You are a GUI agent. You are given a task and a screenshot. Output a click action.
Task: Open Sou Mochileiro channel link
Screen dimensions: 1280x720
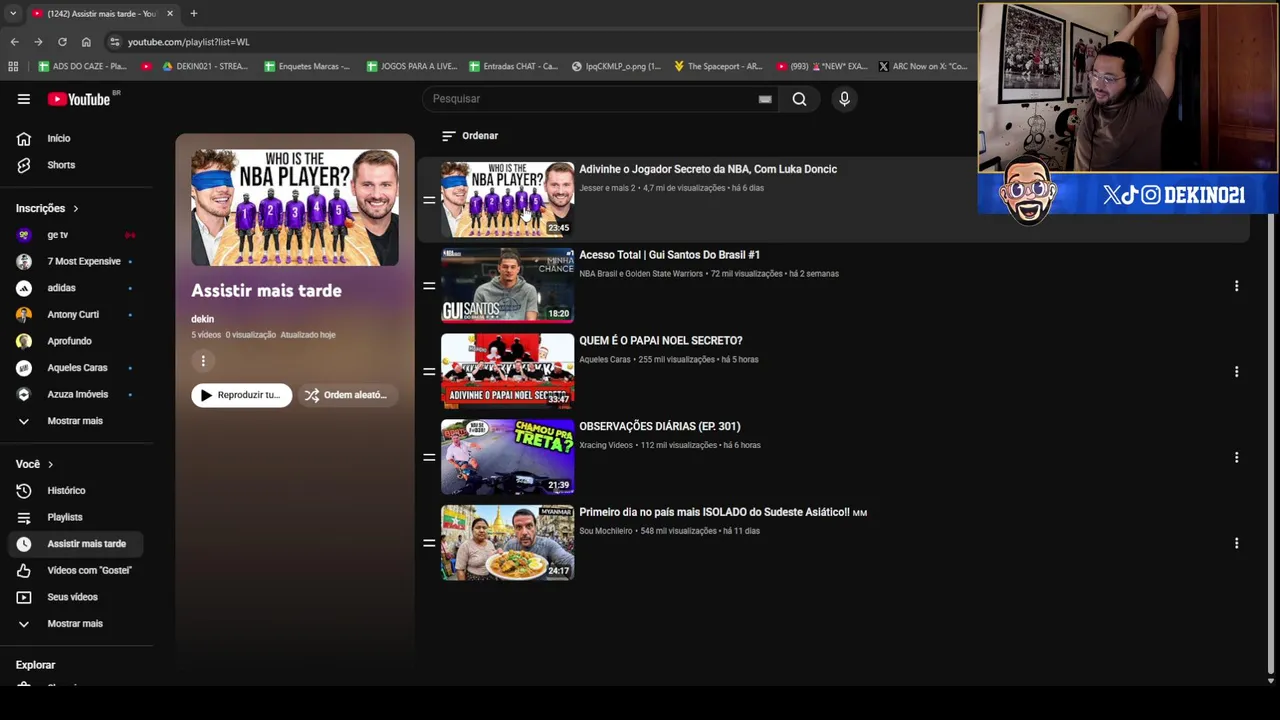(606, 531)
